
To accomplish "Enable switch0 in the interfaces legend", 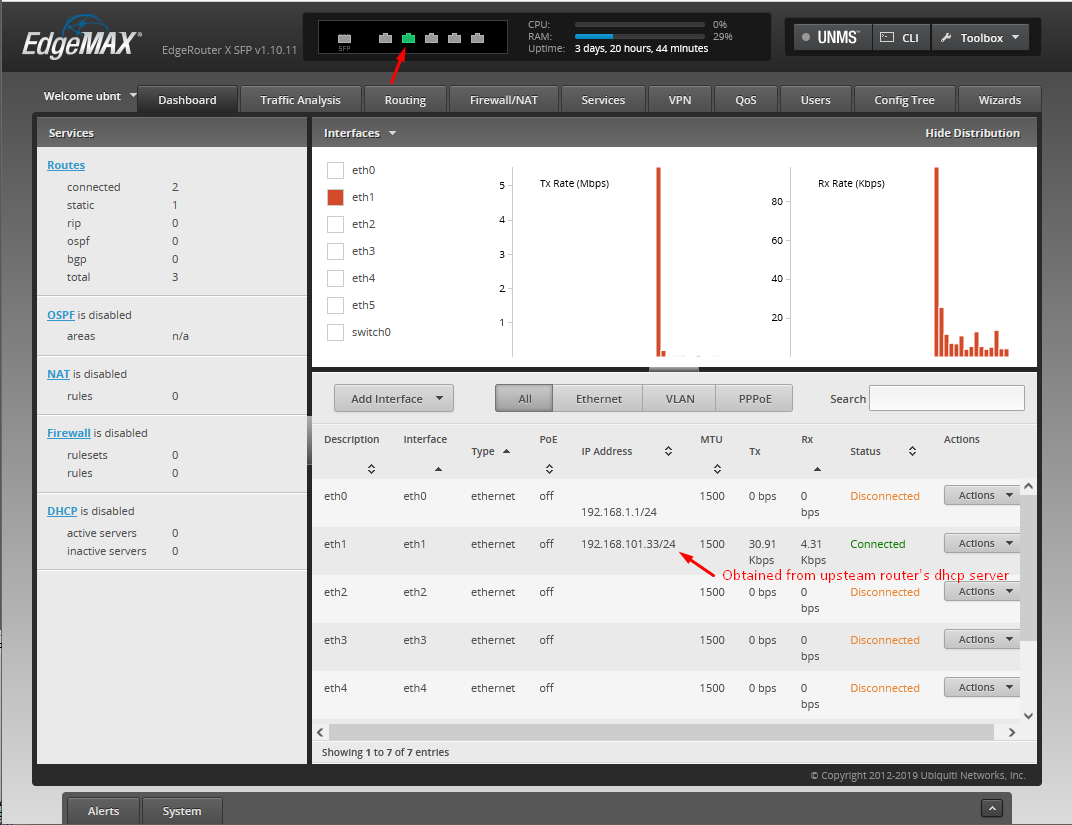I will (336, 332).
